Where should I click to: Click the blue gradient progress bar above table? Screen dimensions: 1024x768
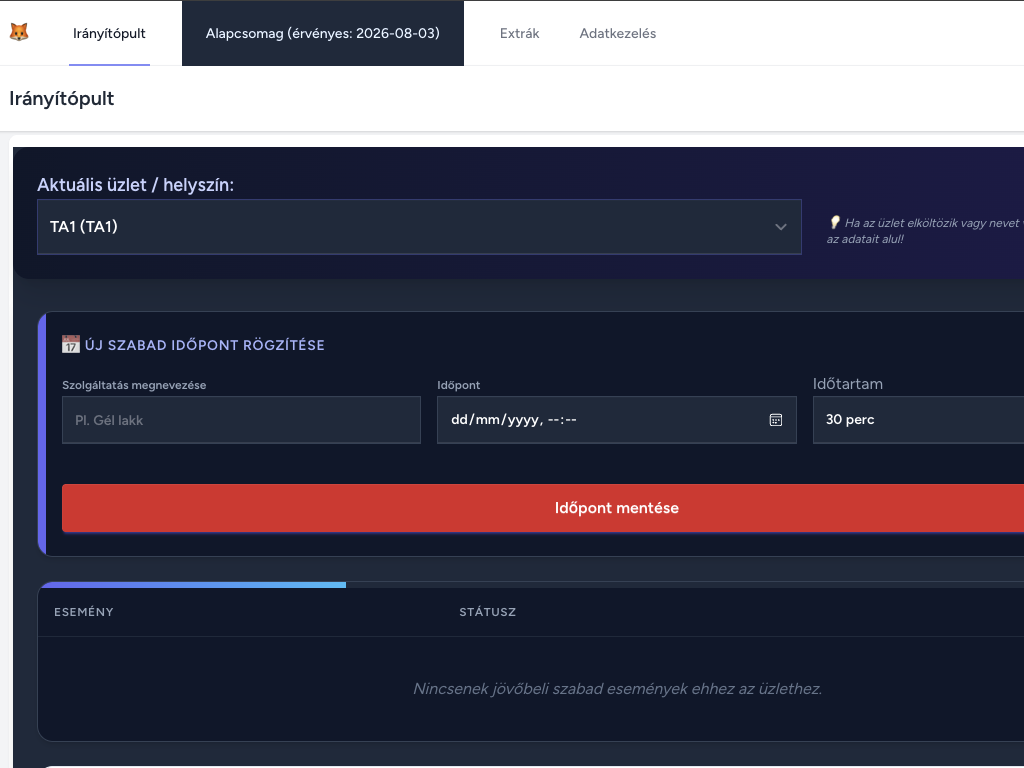click(194, 584)
